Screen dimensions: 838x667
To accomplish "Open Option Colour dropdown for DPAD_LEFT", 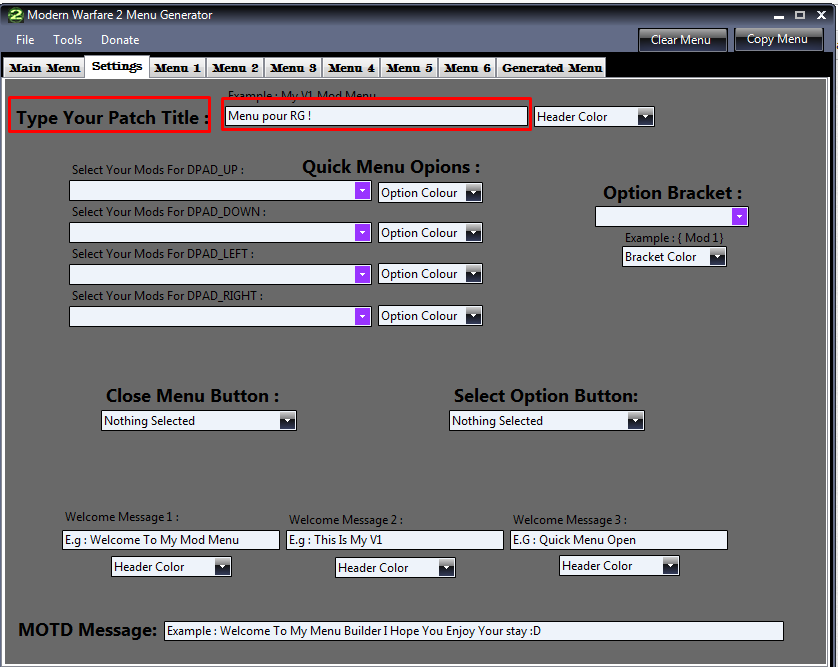I will 430,274.
